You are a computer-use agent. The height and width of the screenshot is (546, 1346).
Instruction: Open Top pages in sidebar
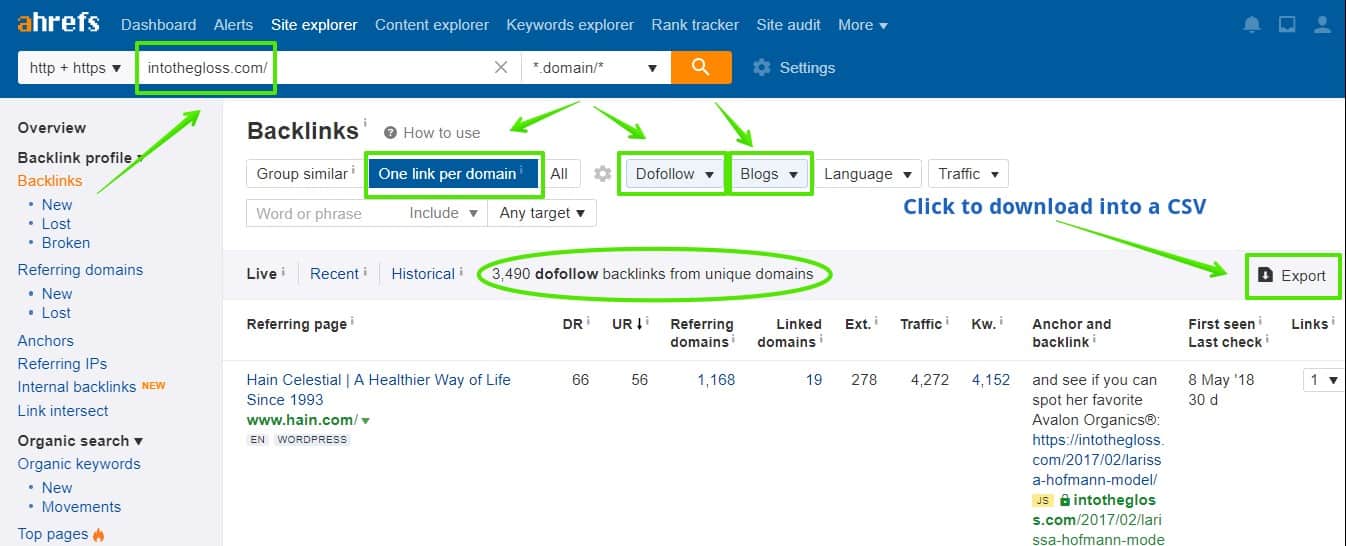pyautogui.click(x=53, y=534)
